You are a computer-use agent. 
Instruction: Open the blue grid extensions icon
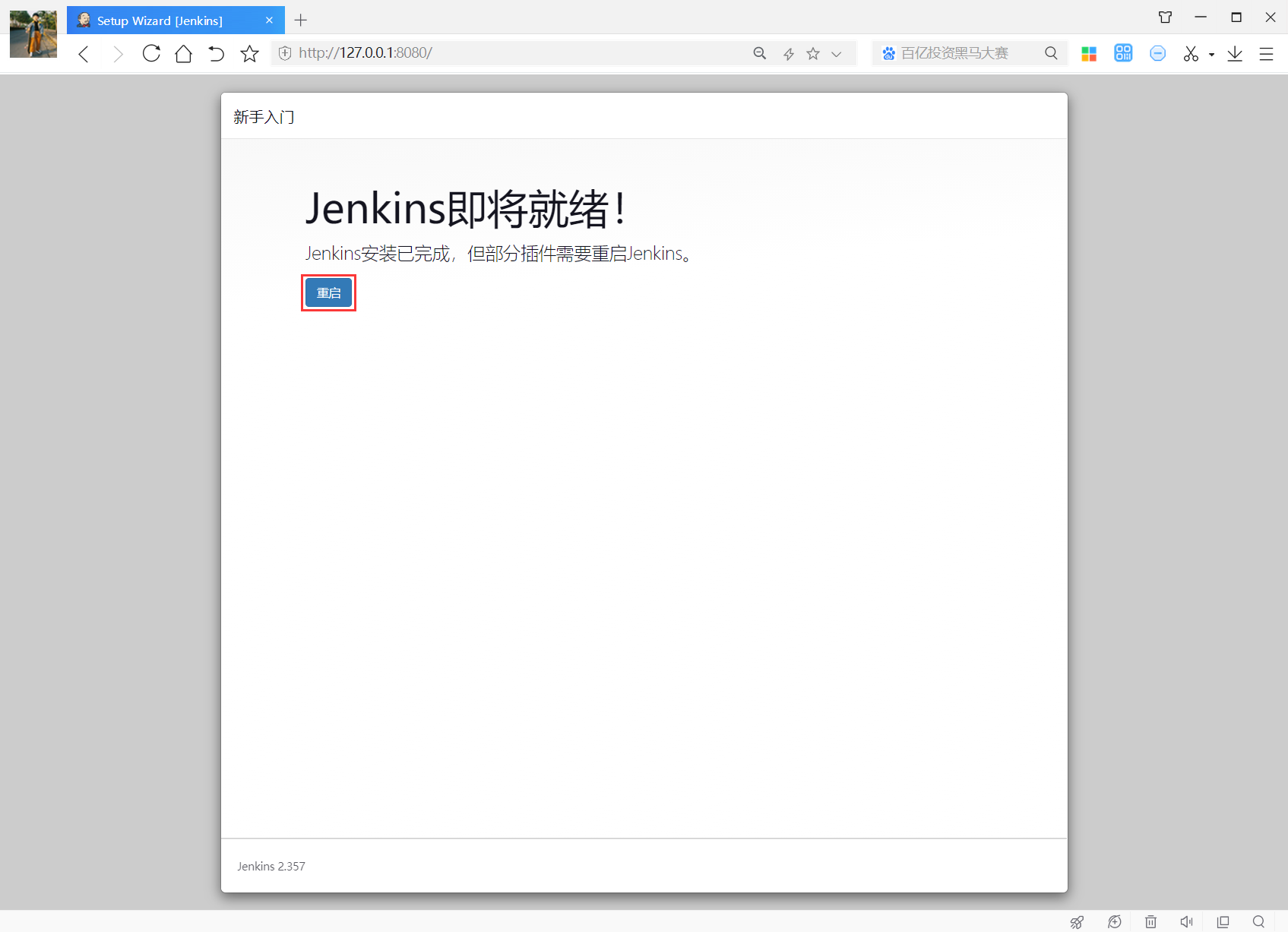tap(1123, 53)
